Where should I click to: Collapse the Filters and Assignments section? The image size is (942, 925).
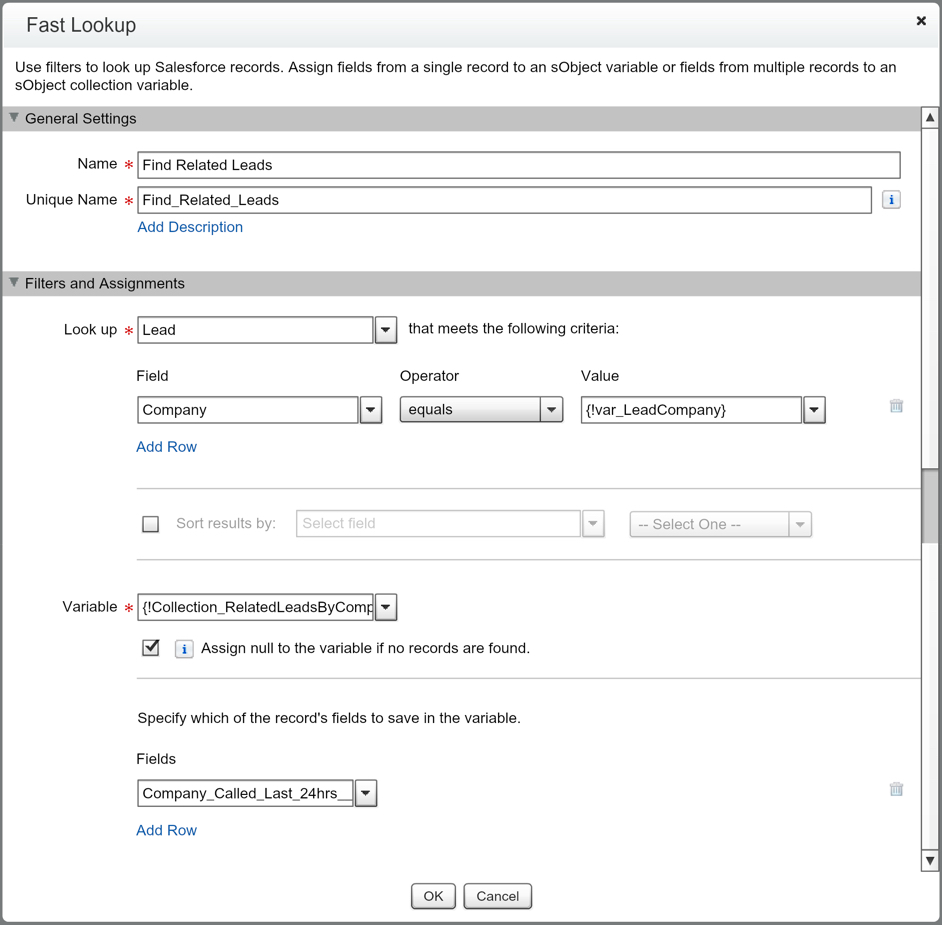pos(14,283)
